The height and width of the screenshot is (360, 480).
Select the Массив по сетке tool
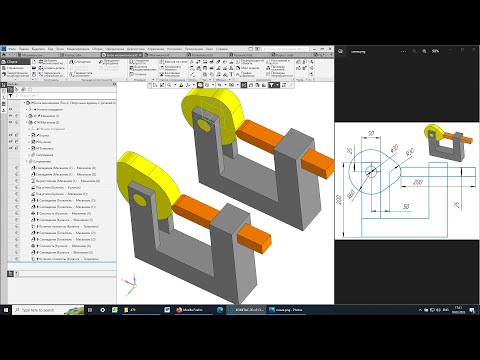pyautogui.click(x=174, y=62)
